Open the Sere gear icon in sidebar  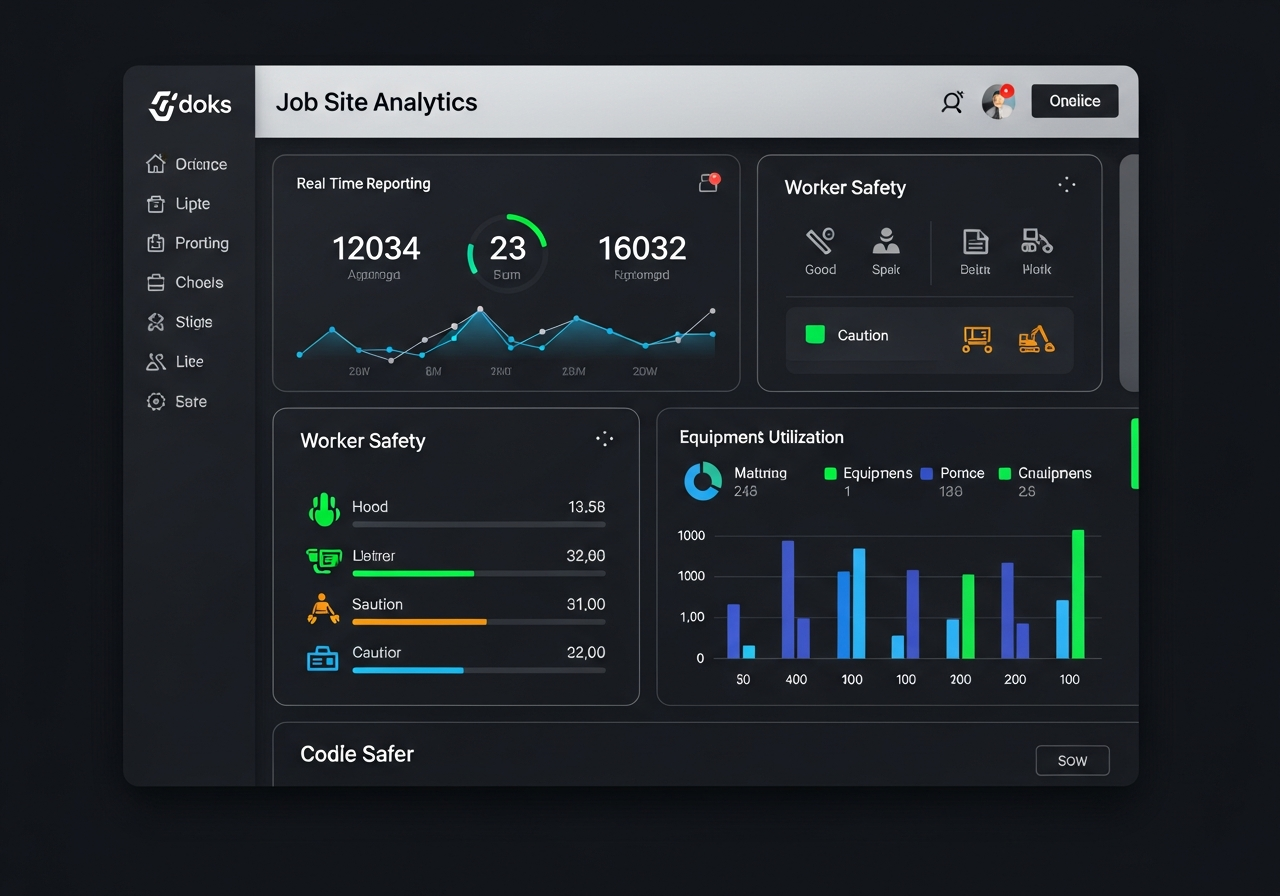click(x=155, y=401)
